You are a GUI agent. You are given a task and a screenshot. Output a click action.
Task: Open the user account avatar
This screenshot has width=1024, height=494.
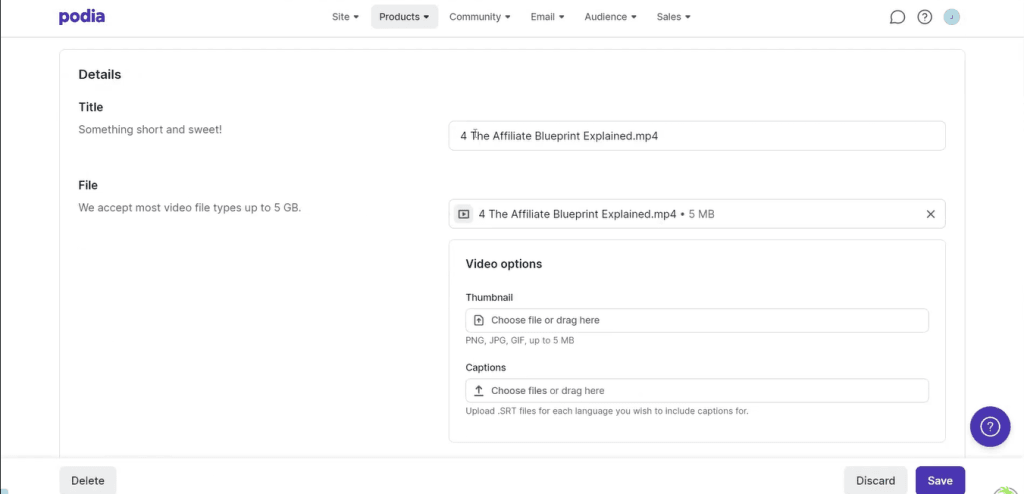pyautogui.click(x=952, y=17)
